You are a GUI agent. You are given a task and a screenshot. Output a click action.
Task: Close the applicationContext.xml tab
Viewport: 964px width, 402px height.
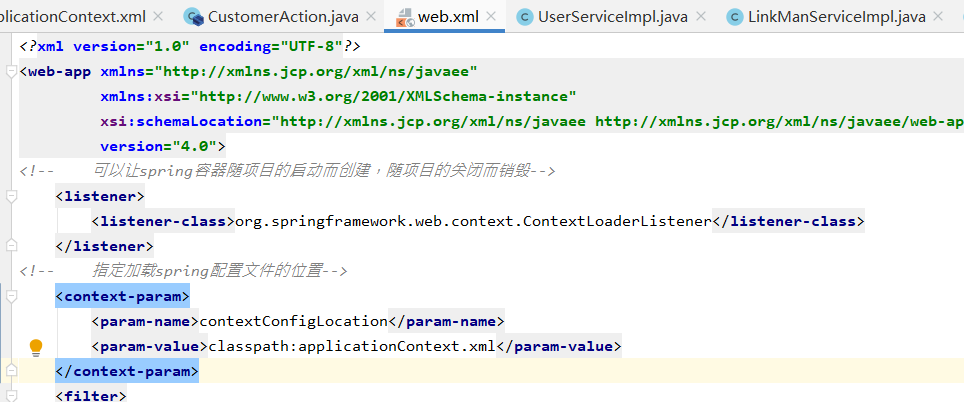[158, 17]
